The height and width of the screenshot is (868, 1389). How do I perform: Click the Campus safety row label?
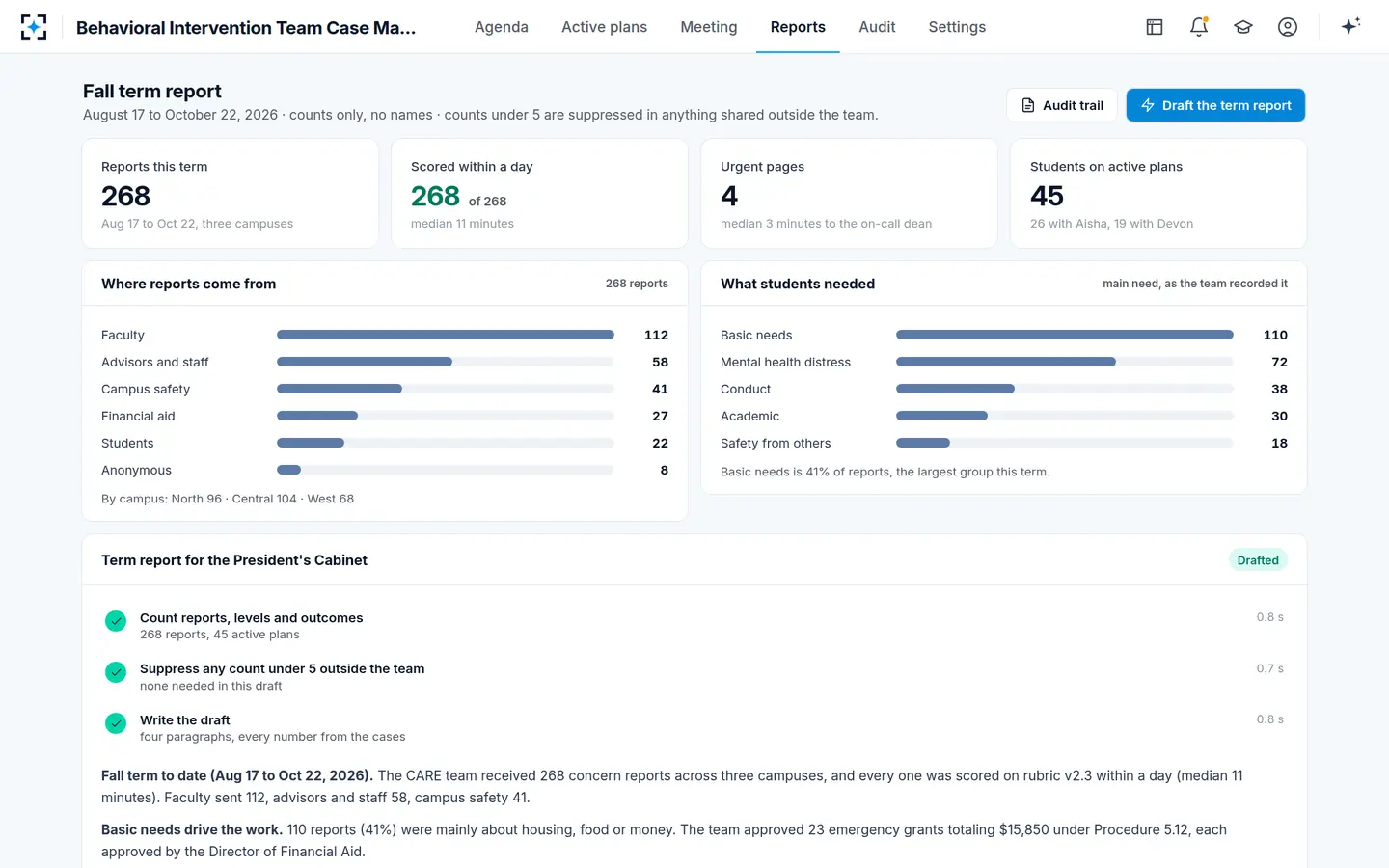point(146,389)
